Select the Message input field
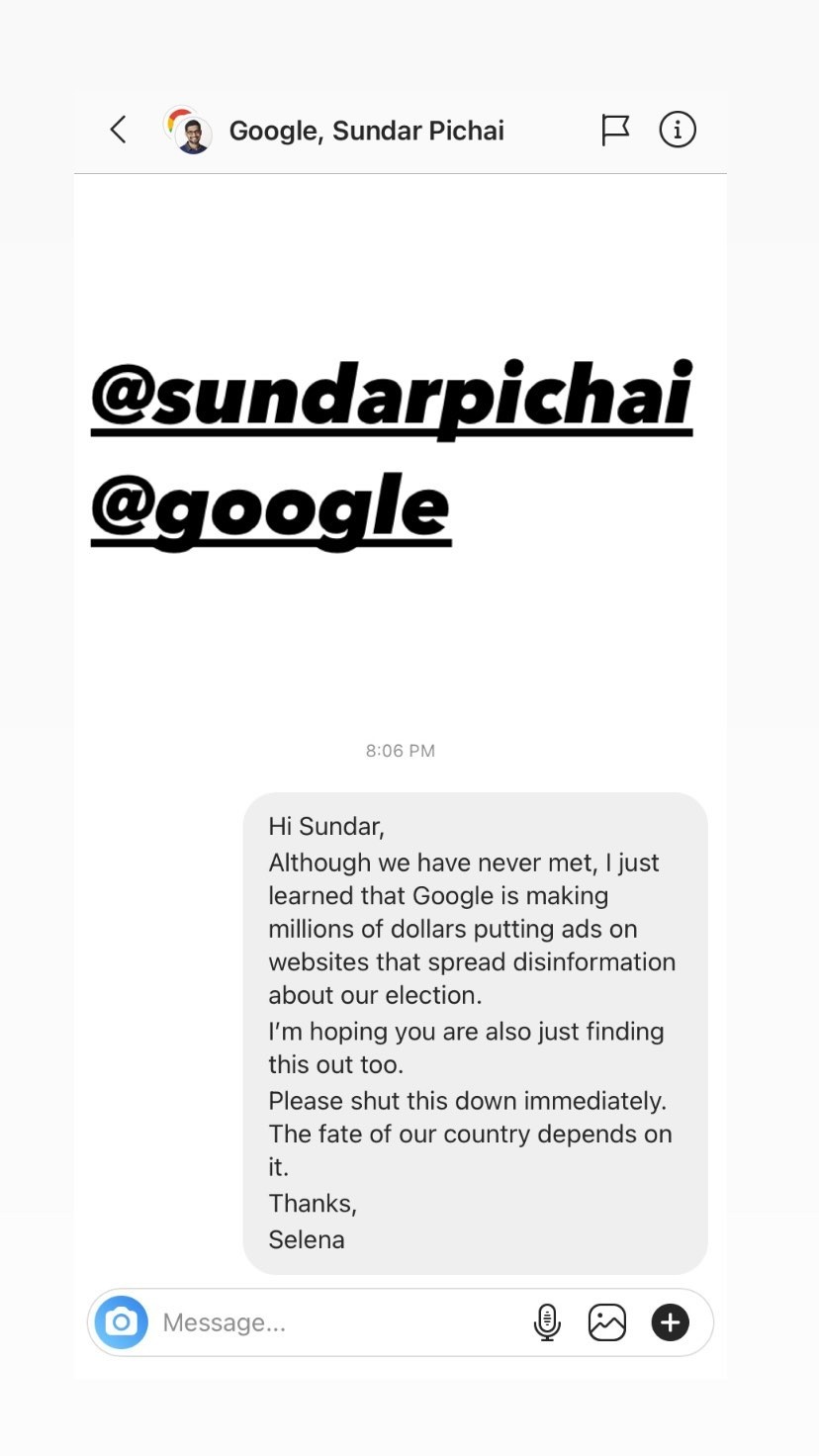The width and height of the screenshot is (819, 1456). 297,1322
